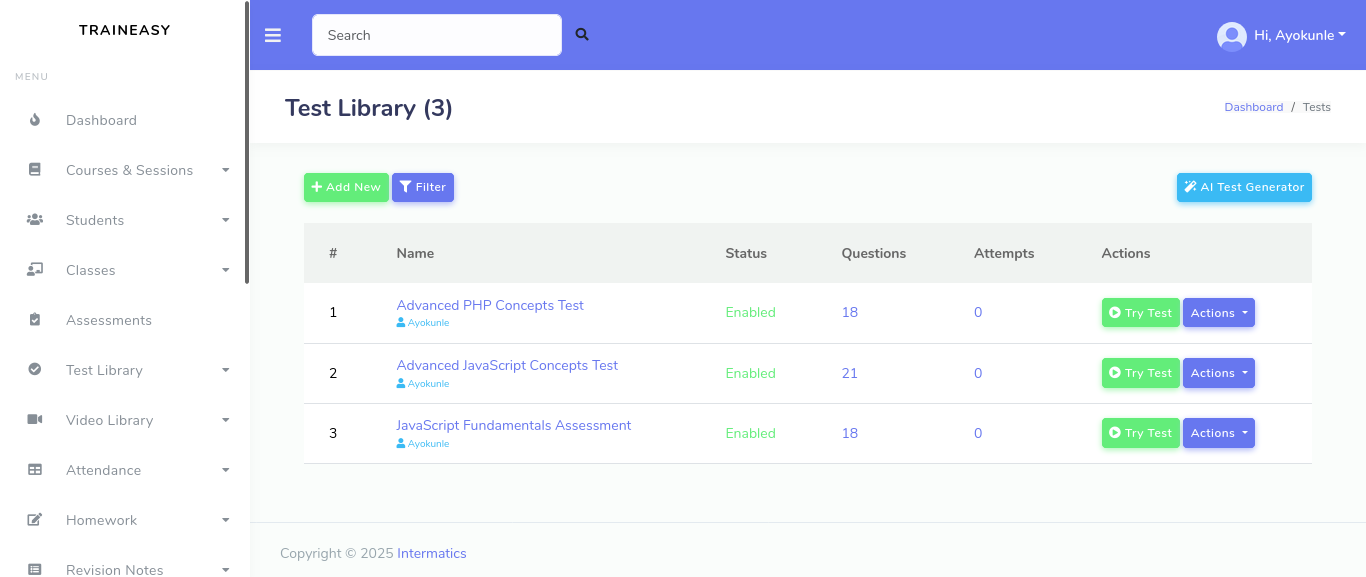Open Actions dropdown for JavaScript Fundamentals Assessment
1366x577 pixels.
(1218, 433)
